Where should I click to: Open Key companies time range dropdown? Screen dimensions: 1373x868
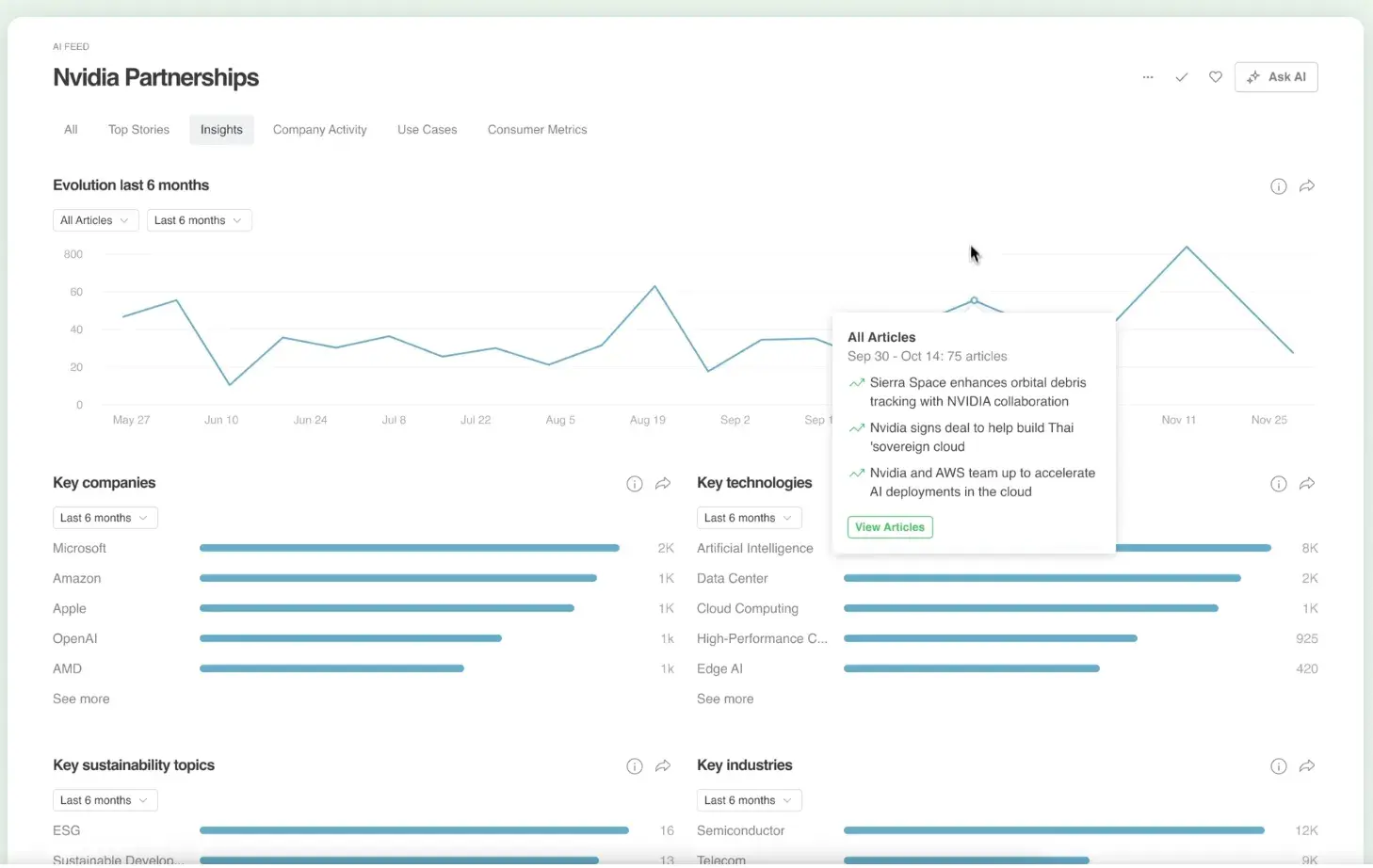click(105, 518)
